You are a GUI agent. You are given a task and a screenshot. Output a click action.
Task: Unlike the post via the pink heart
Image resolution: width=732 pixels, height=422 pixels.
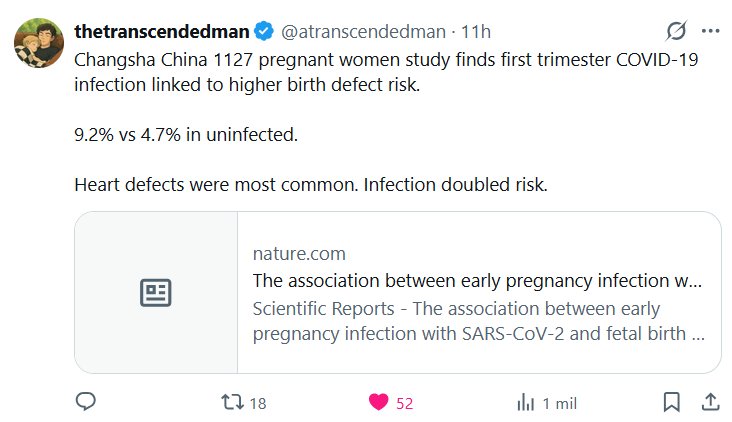tap(378, 402)
